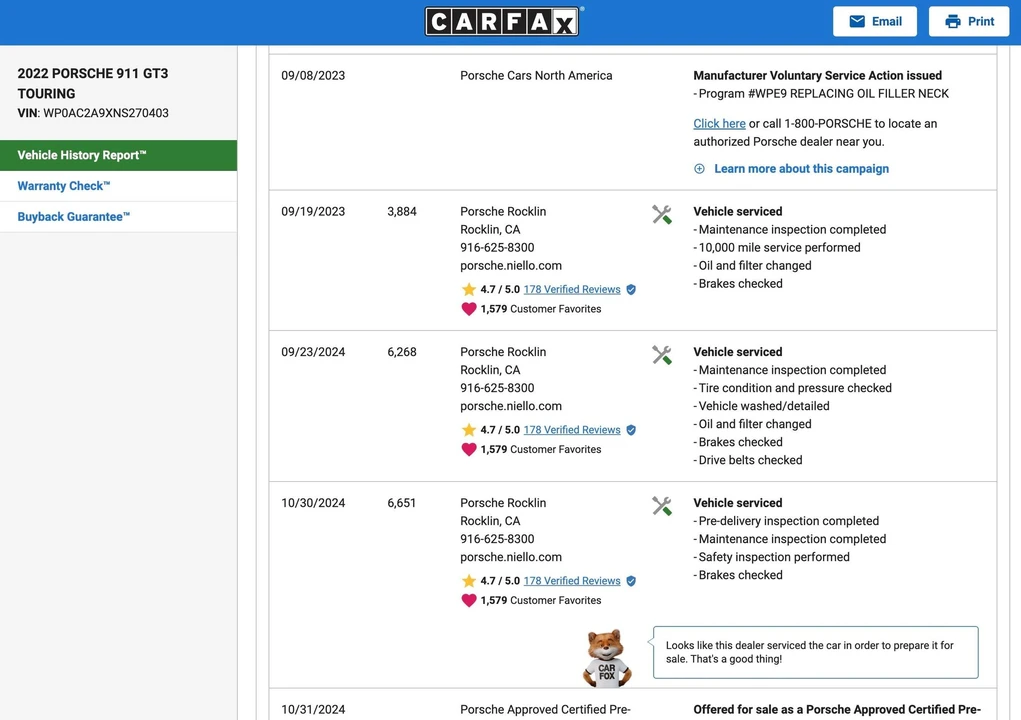This screenshot has width=1021, height=720.
Task: Open 178 Verified Reviews link in 10/30/2024 row
Action: [572, 581]
